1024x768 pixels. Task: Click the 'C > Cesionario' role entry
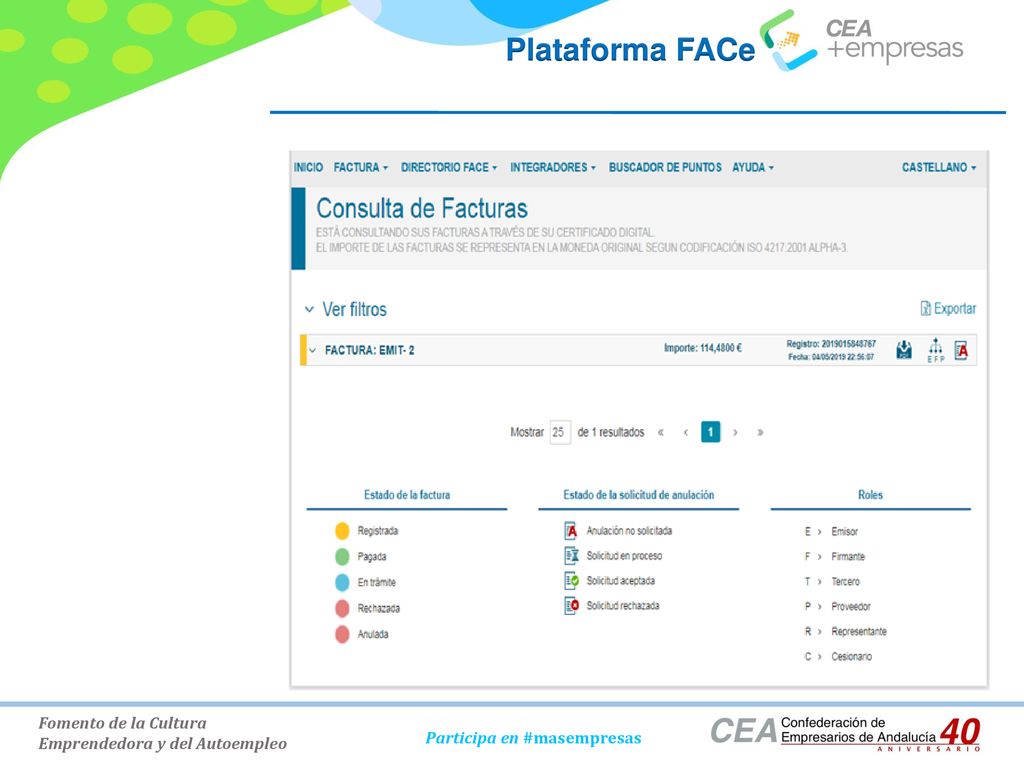point(838,656)
